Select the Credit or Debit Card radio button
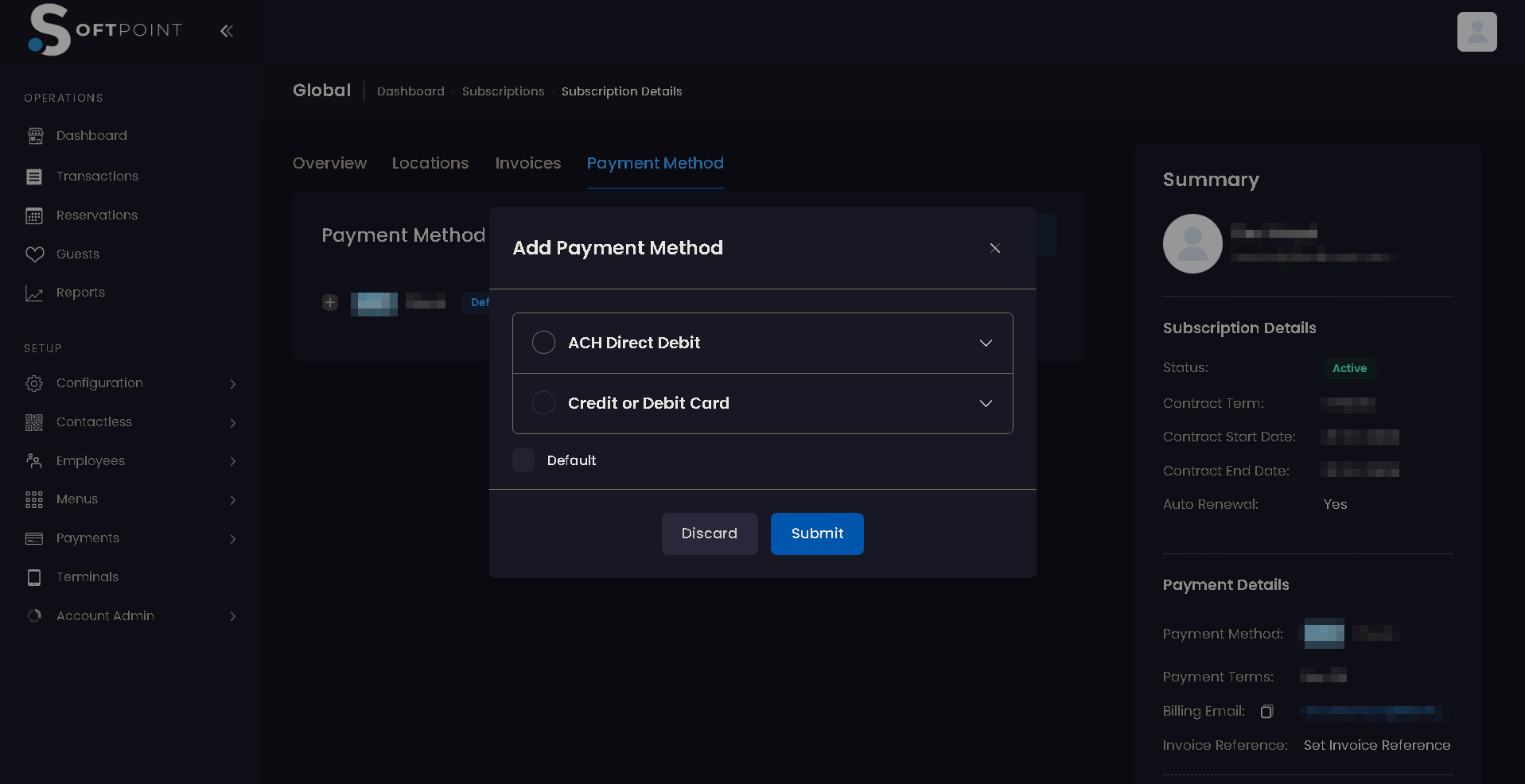This screenshot has height=784, width=1525. click(x=543, y=403)
